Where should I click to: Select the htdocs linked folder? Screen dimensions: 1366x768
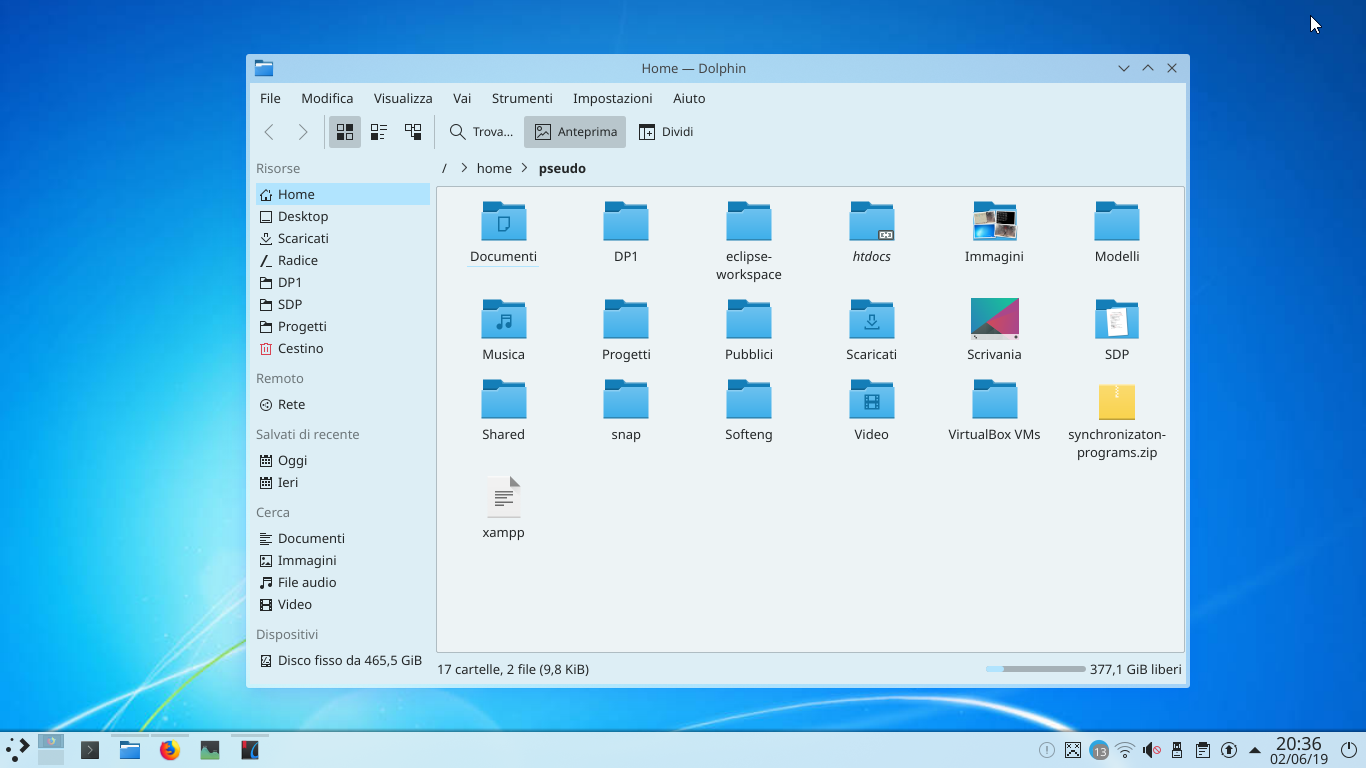pyautogui.click(x=872, y=221)
